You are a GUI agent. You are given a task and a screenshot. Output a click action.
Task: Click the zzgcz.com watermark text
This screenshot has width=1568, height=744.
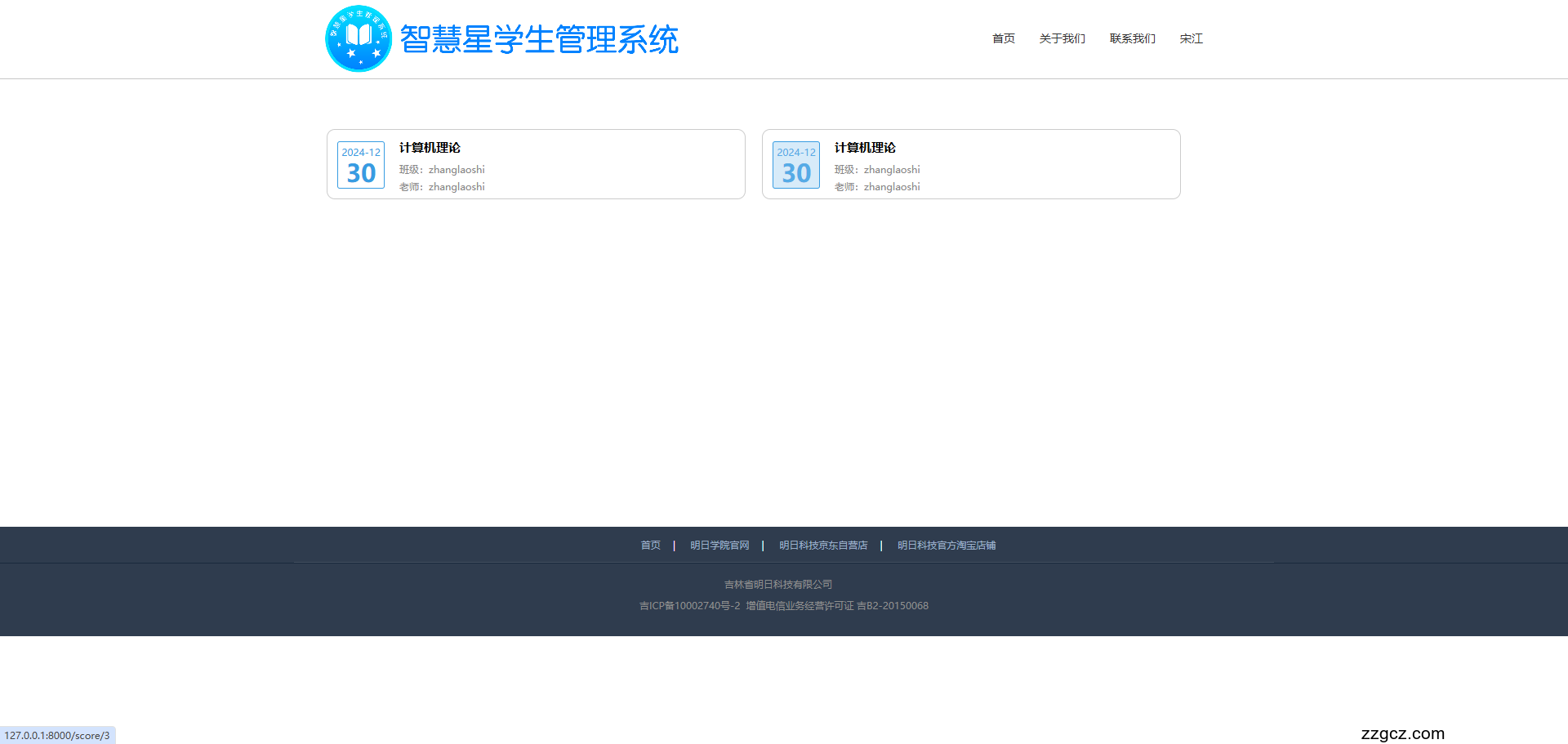click(x=1402, y=733)
